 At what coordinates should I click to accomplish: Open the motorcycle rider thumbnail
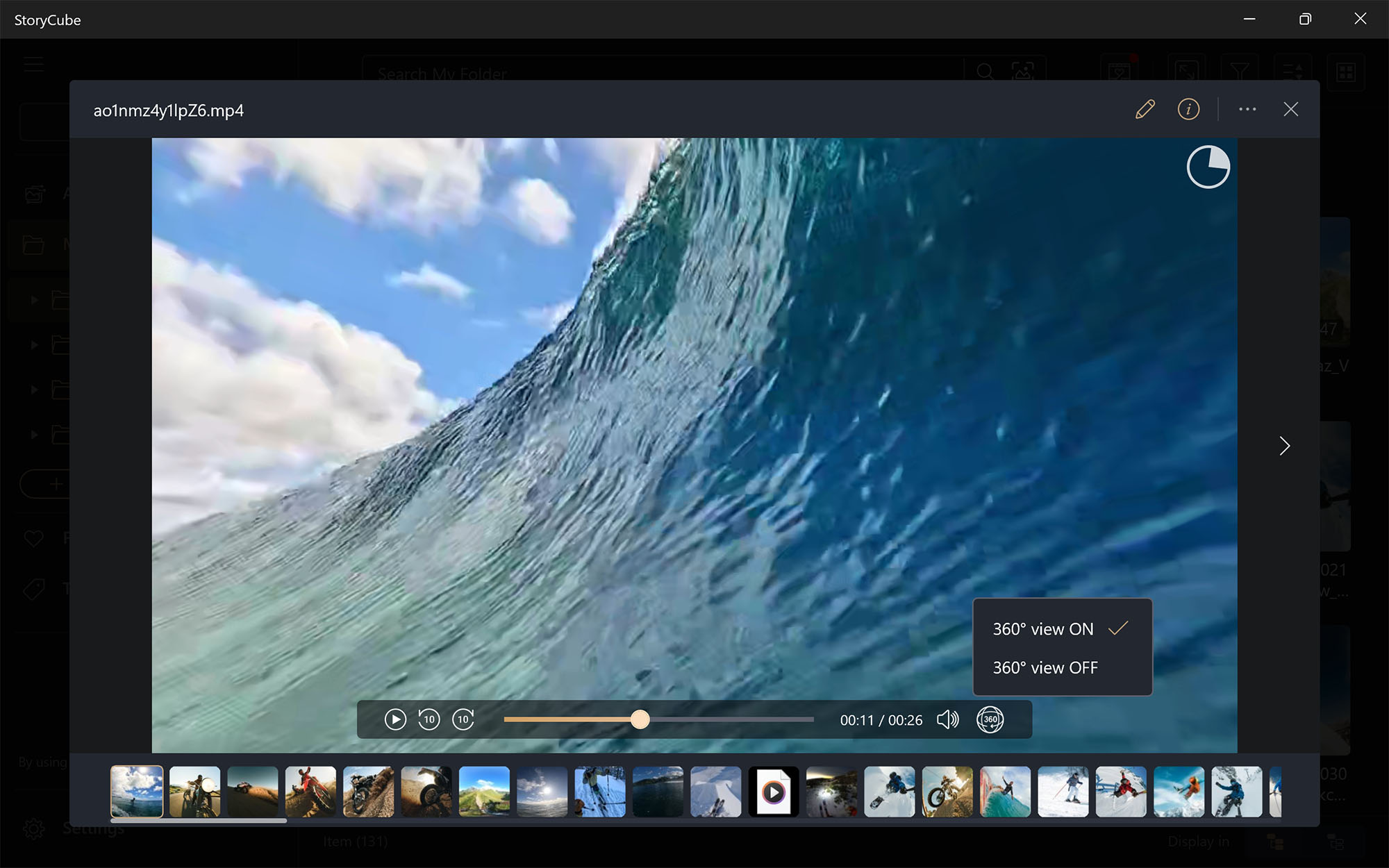pyautogui.click(x=195, y=792)
